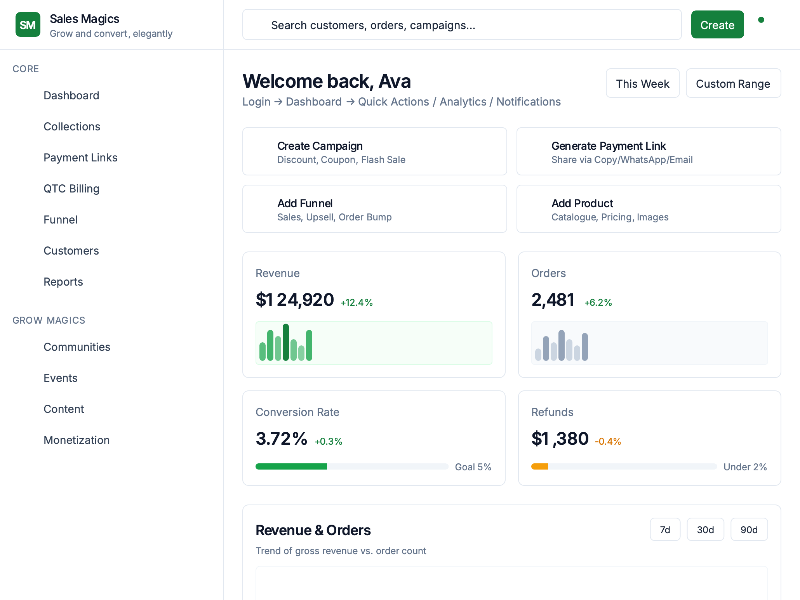Select the This Week view

tap(642, 83)
